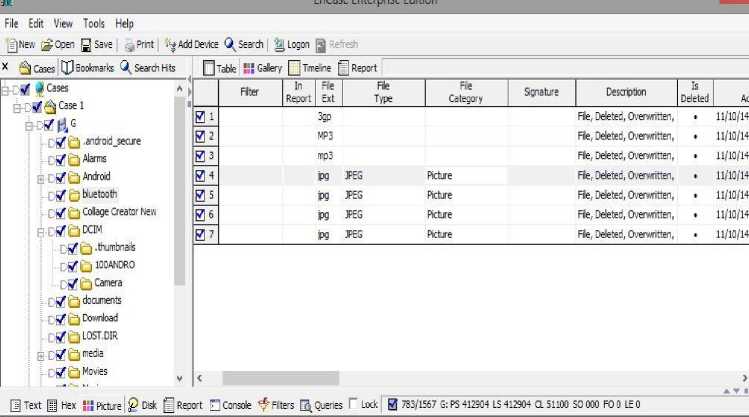Select the Picture view at bottom
749x417 pixels.
pos(88,406)
